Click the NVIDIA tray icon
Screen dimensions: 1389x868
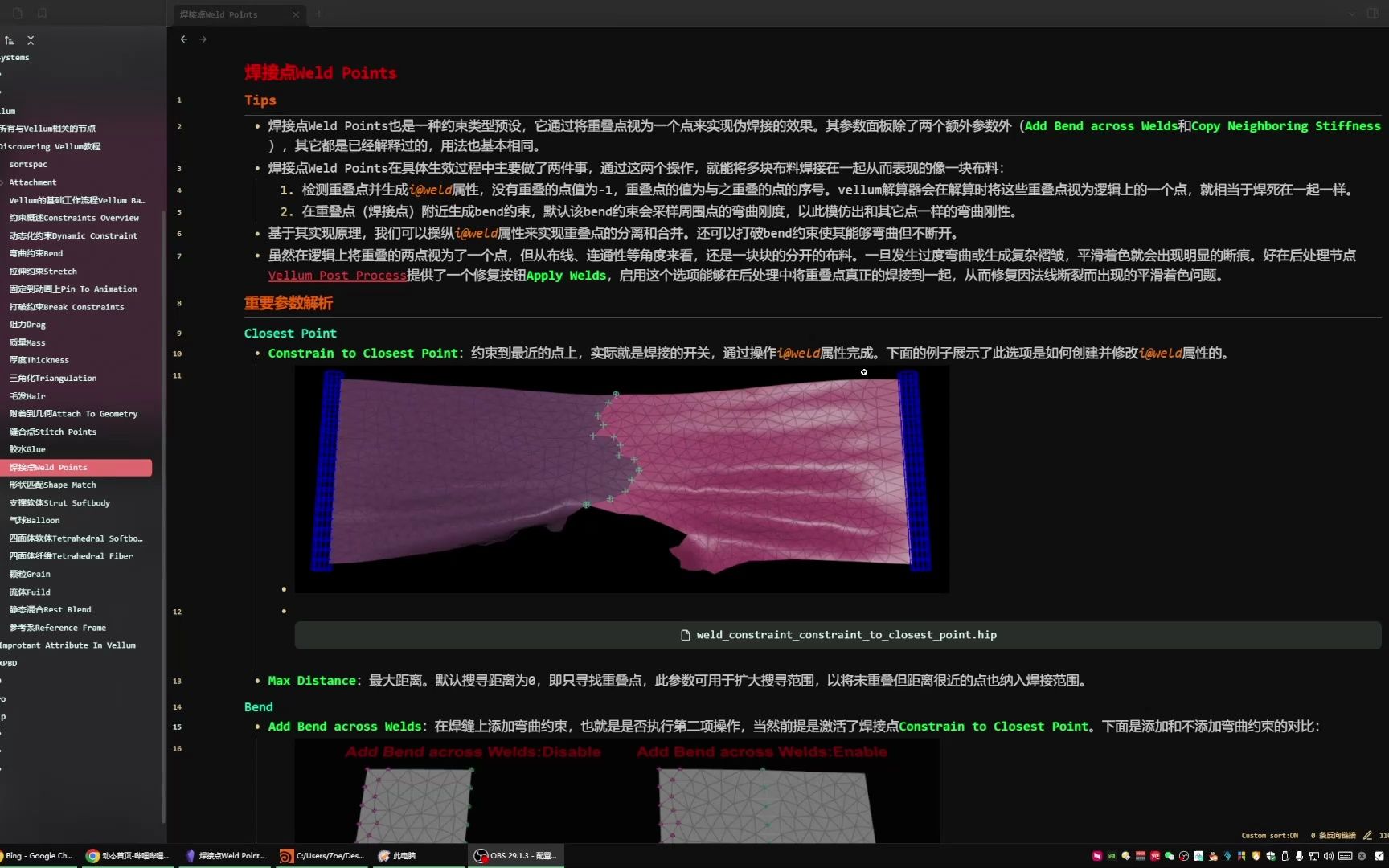(1112, 856)
